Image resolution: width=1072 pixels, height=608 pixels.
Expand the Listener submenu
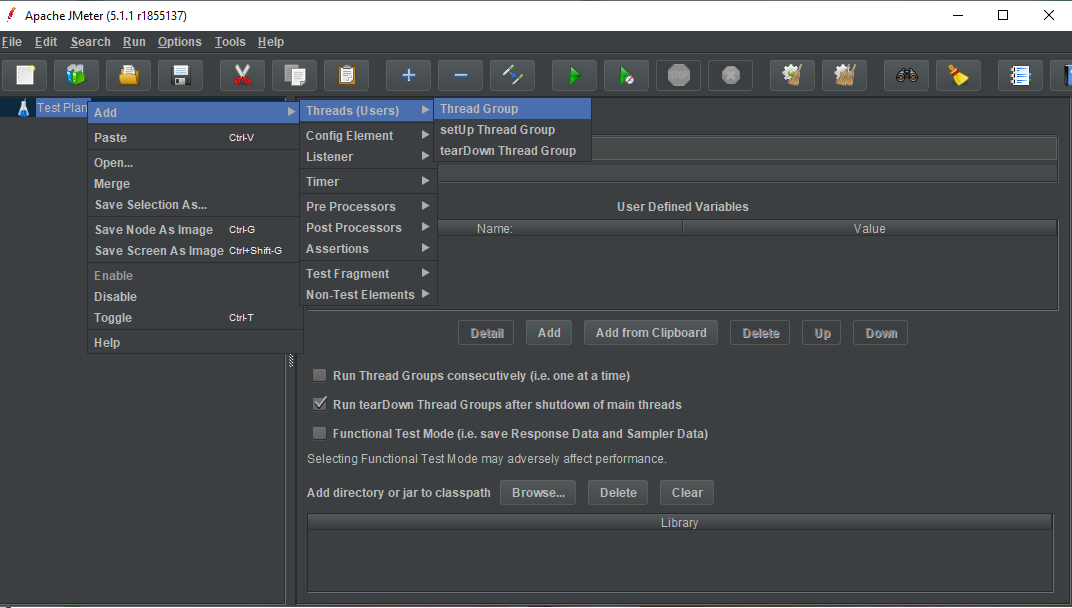click(x=368, y=157)
